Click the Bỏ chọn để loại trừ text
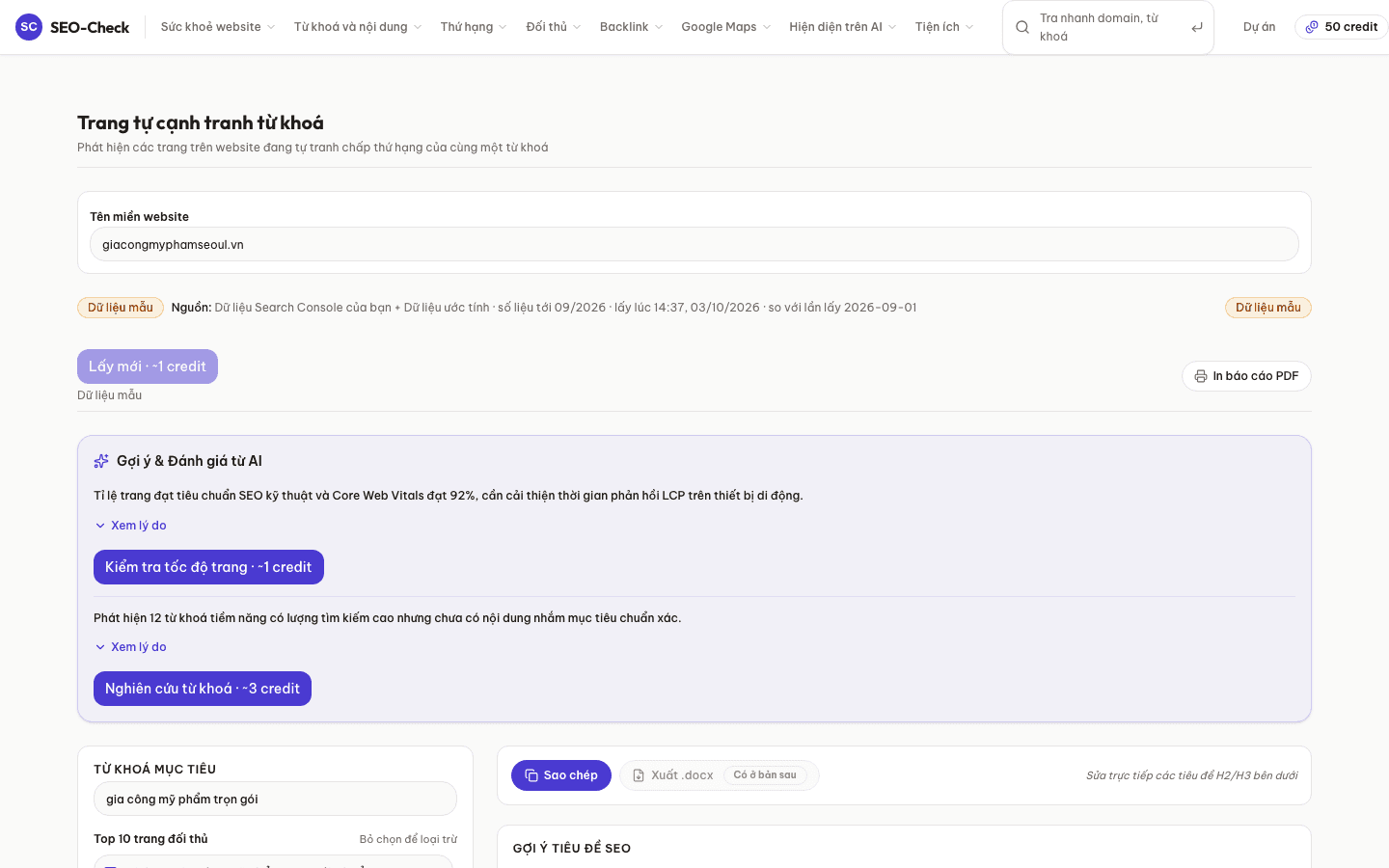This screenshot has height=868, width=1389. point(408,839)
